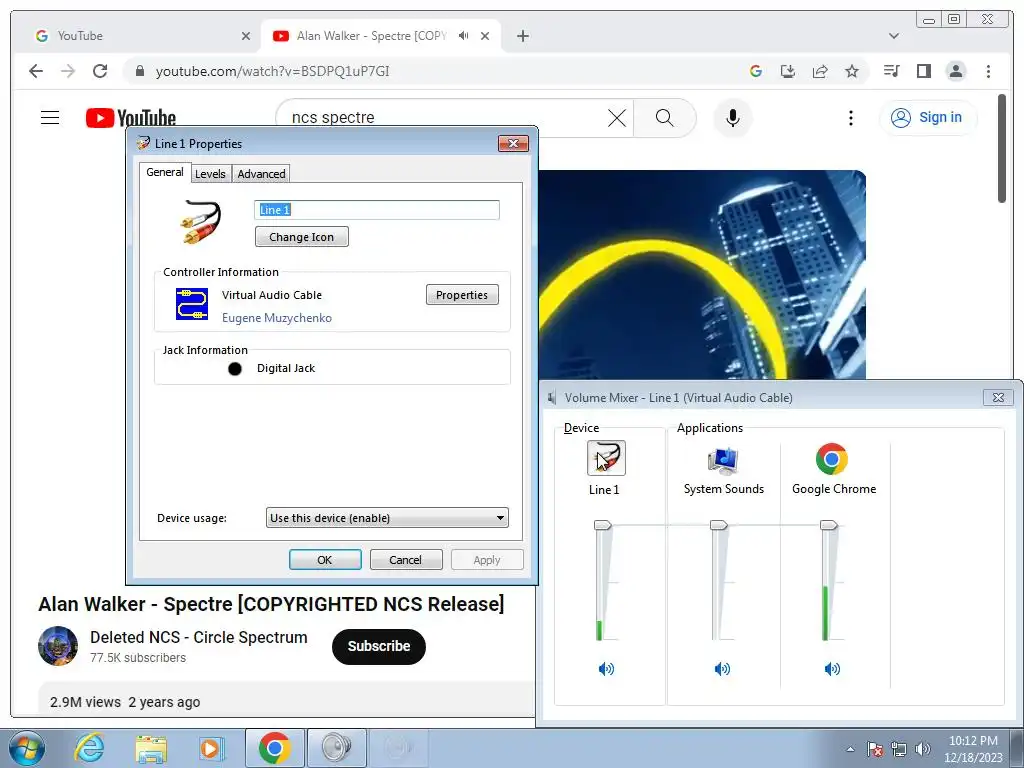Click the Google icon in address bar
Viewport: 1024px width, 768px height.
coord(756,71)
